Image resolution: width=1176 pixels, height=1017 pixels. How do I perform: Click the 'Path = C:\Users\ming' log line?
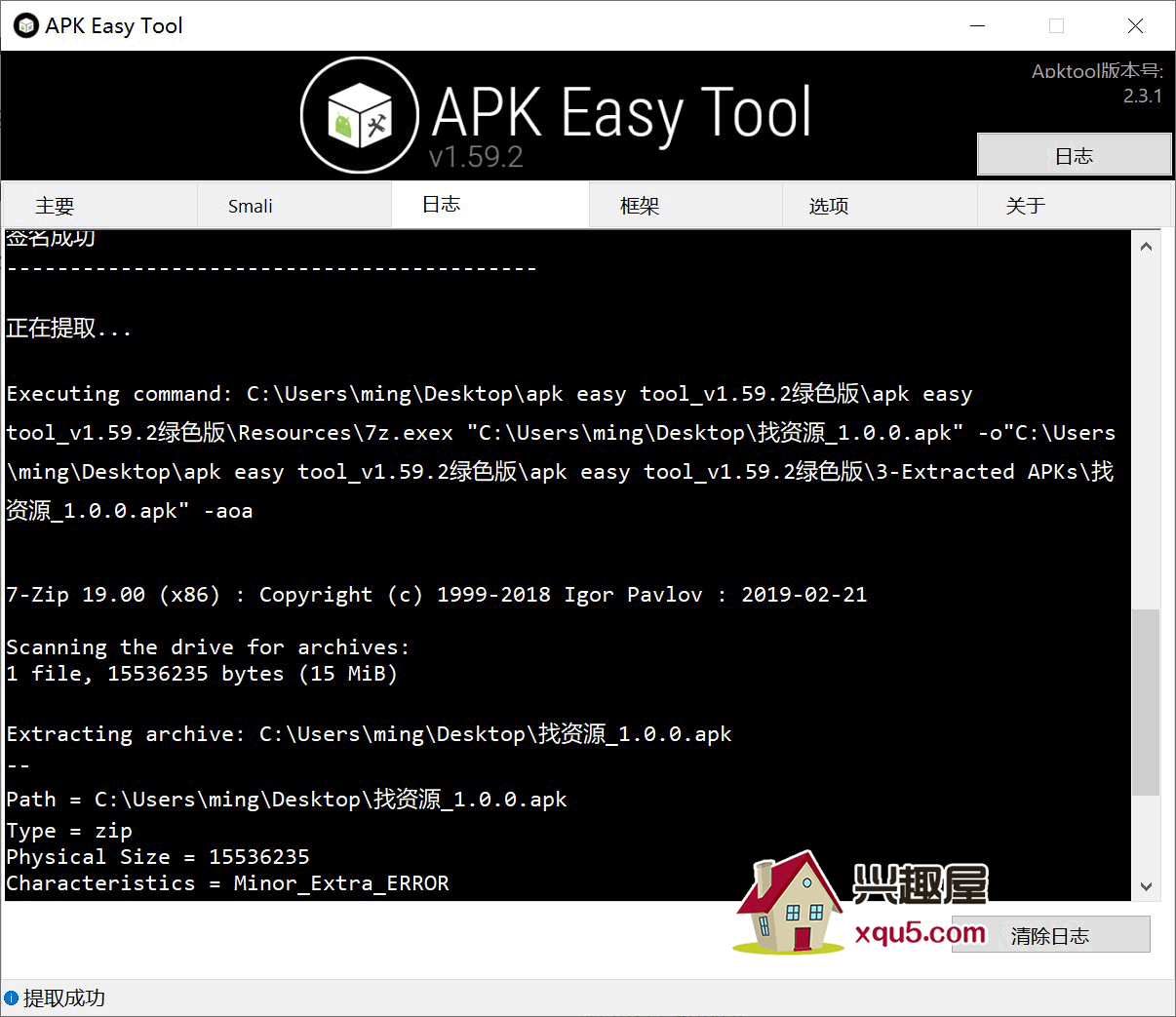[x=286, y=800]
